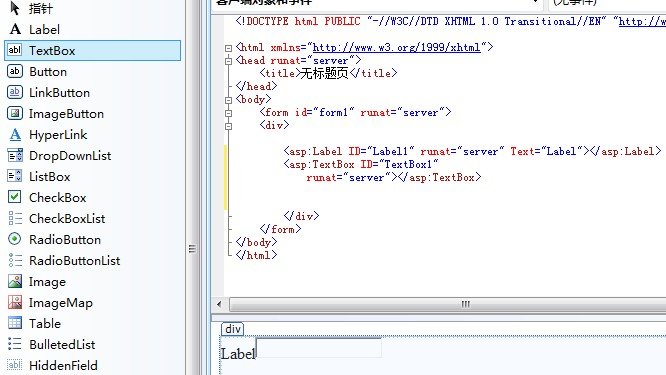This screenshot has width=666, height=375.
Task: Click the splitter grip beside the toolbox
Action: pyautogui.click(x=192, y=248)
